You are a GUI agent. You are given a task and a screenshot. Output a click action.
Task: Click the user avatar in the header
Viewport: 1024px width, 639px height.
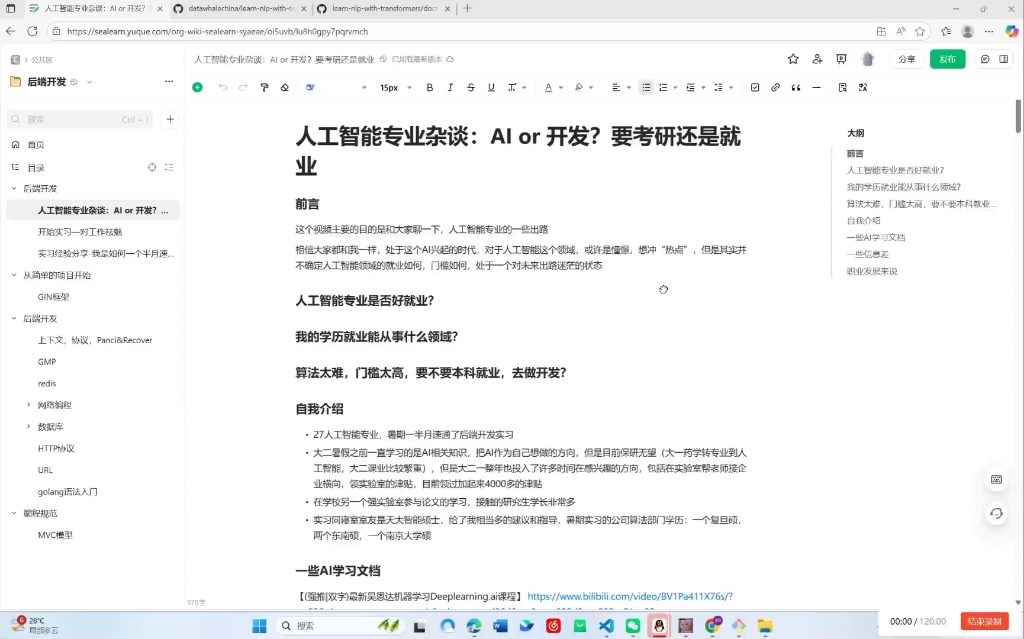click(868, 59)
